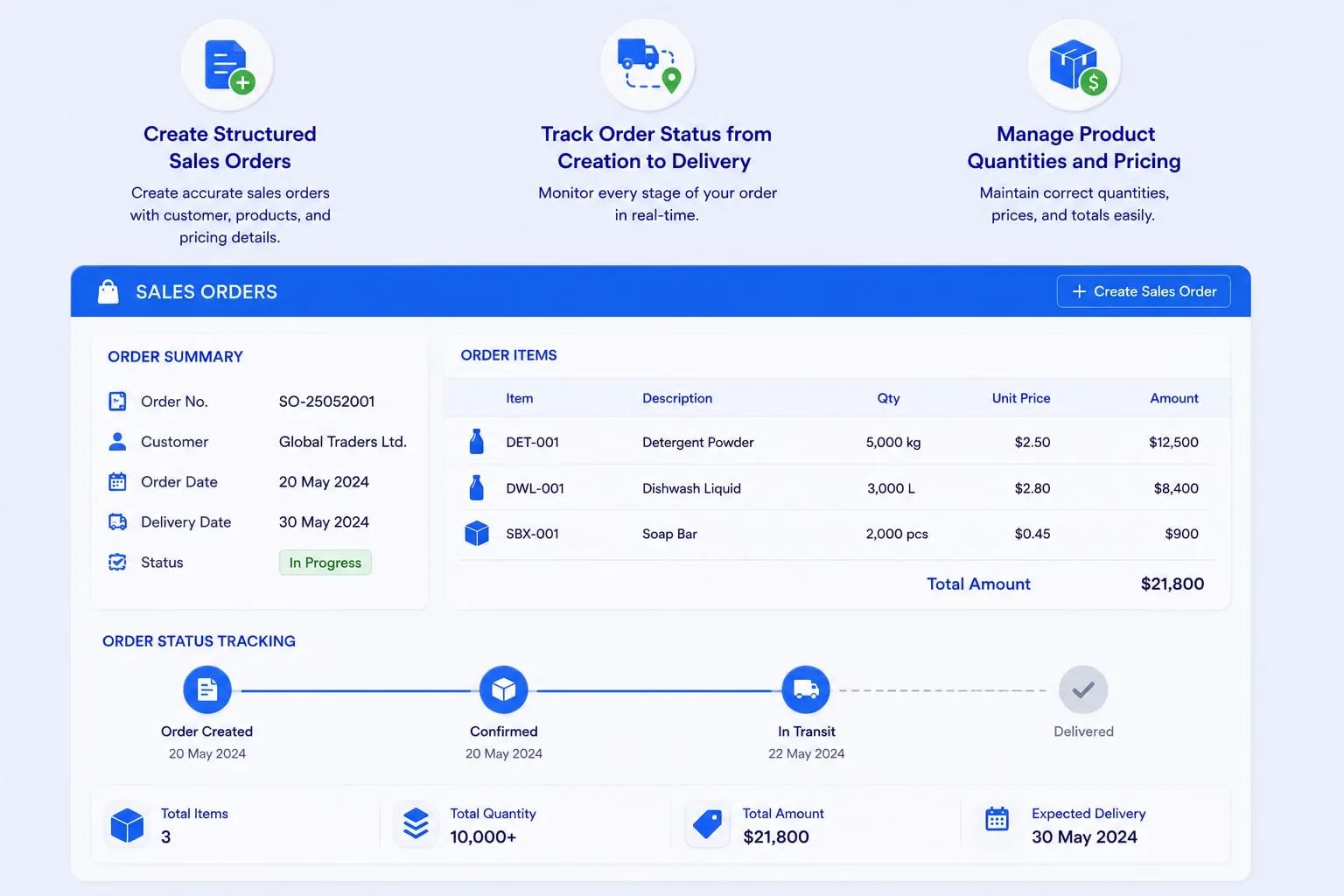The width and height of the screenshot is (1344, 896).
Task: Click the $12,500 amount cell
Action: (1174, 443)
